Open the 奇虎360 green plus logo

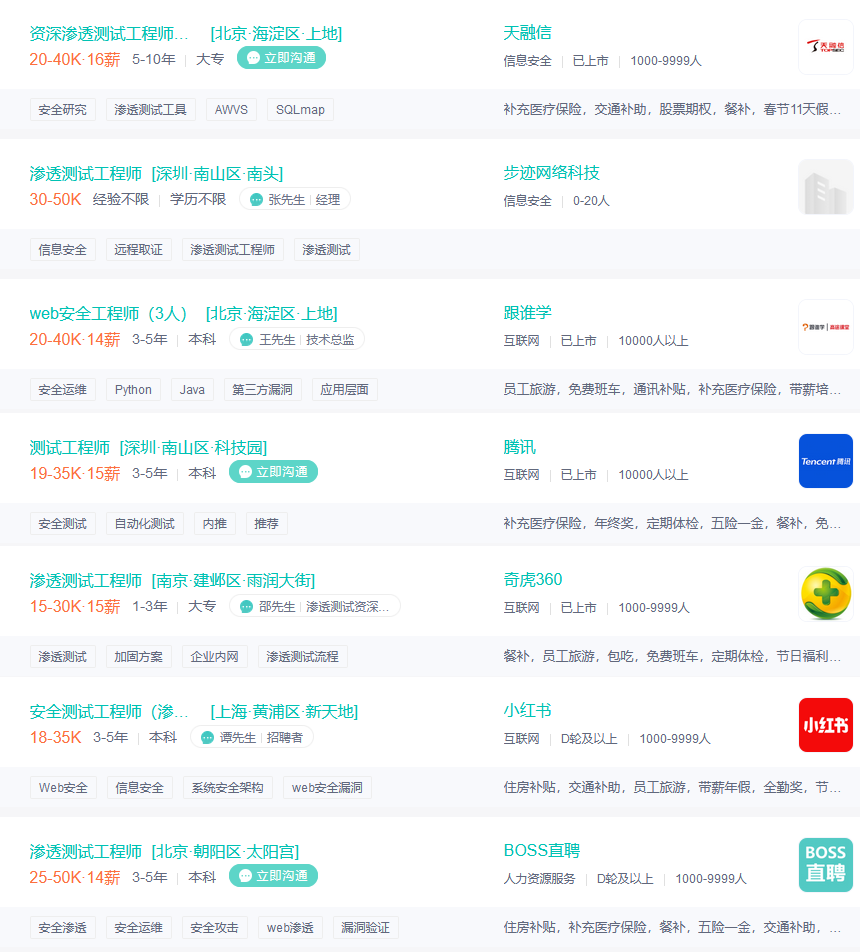[825, 594]
